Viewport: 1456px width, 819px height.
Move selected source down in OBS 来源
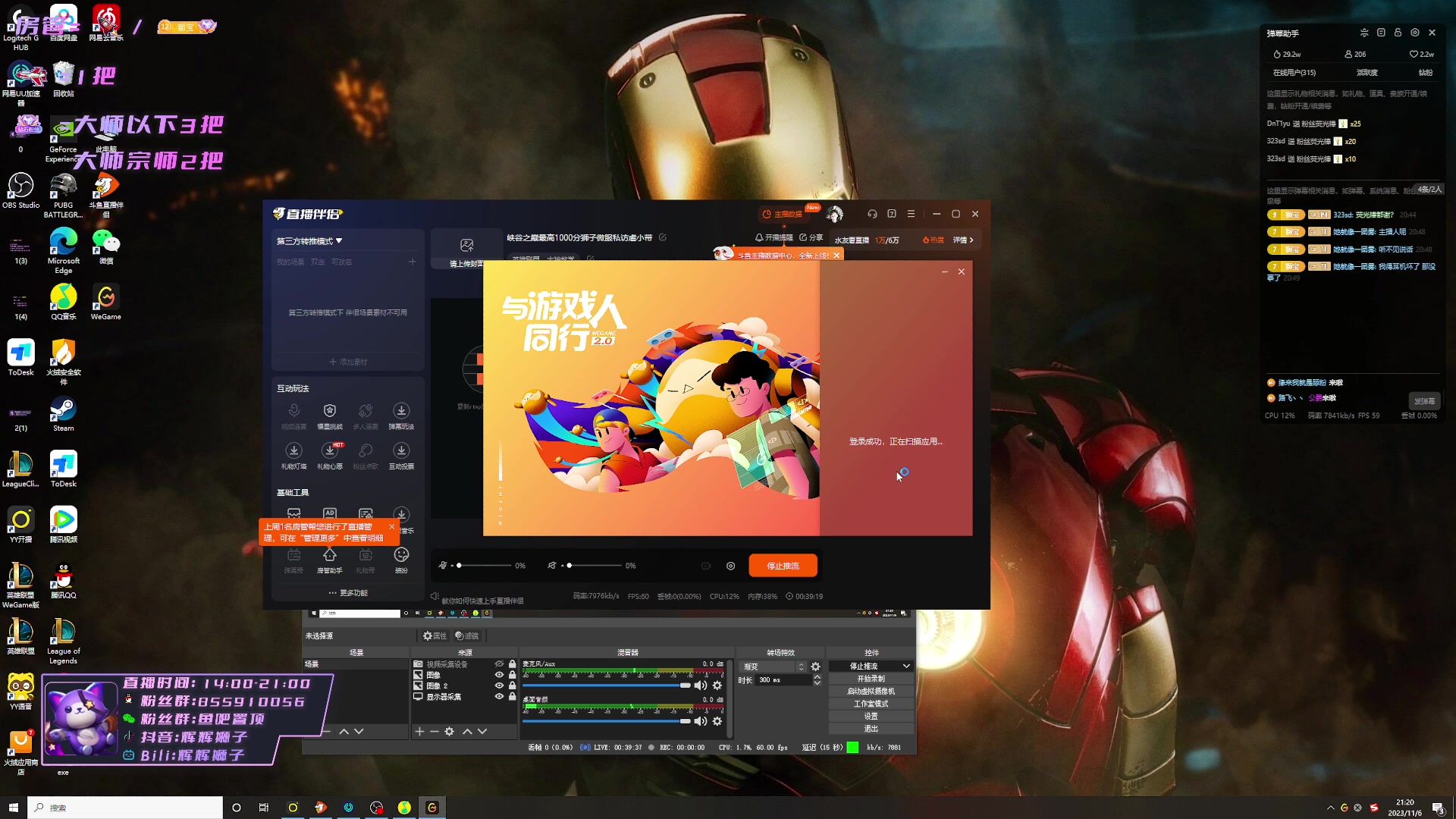(482, 731)
